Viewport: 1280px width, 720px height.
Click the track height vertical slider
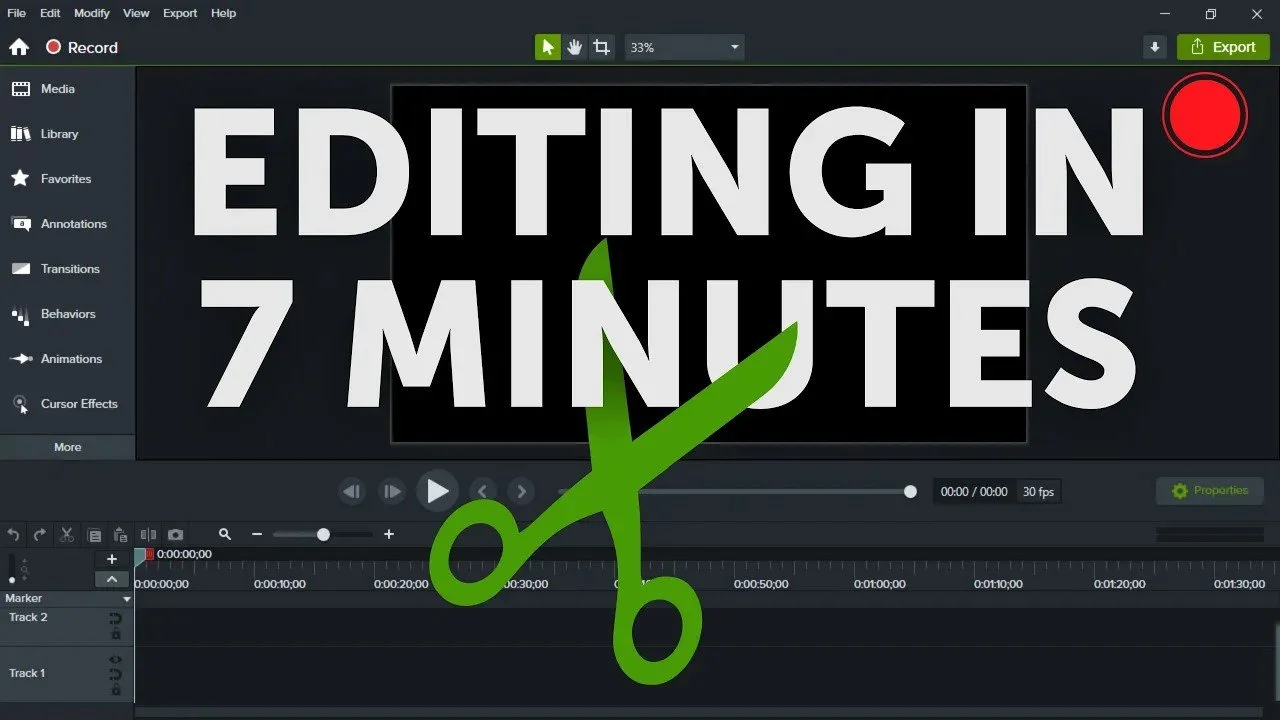[12, 570]
